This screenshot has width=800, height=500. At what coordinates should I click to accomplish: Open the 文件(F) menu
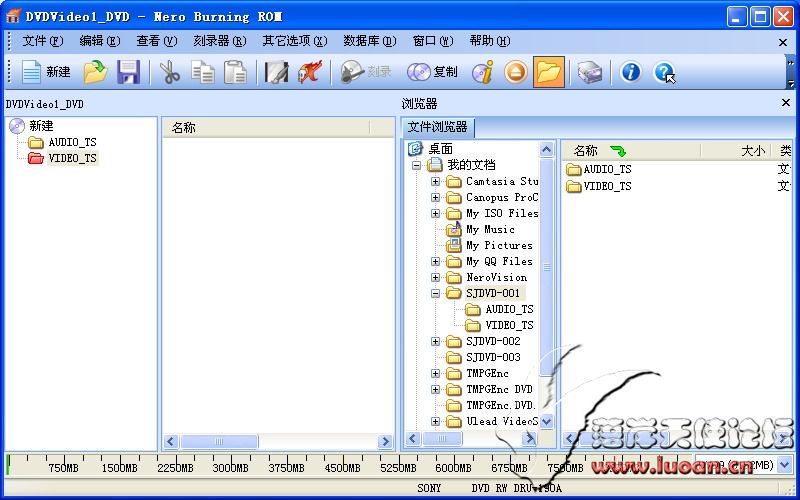[42, 41]
